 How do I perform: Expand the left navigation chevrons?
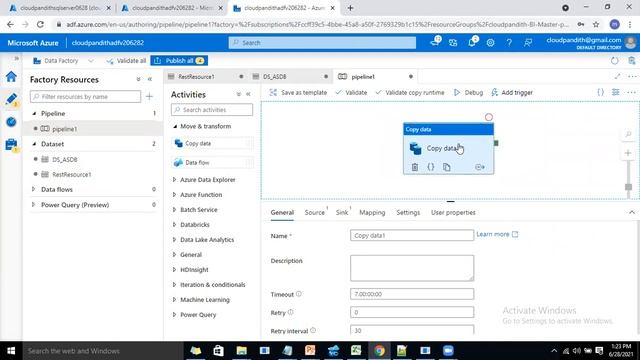point(16,58)
